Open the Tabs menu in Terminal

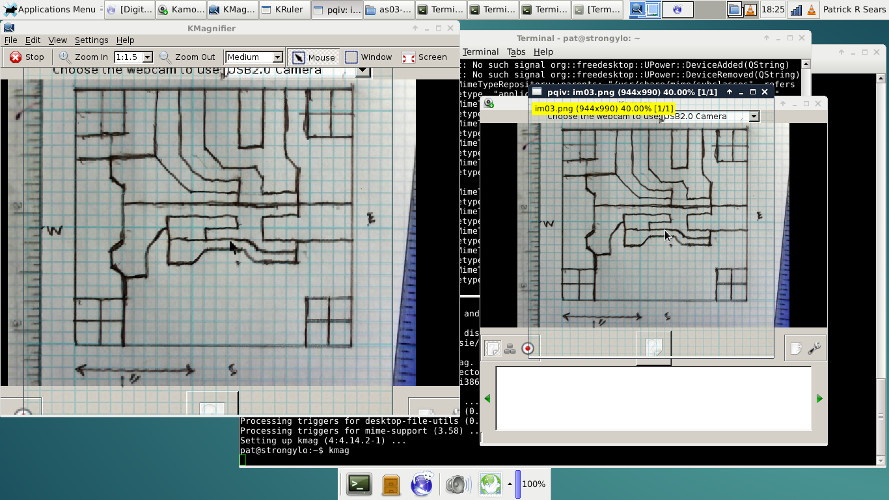[x=516, y=51]
